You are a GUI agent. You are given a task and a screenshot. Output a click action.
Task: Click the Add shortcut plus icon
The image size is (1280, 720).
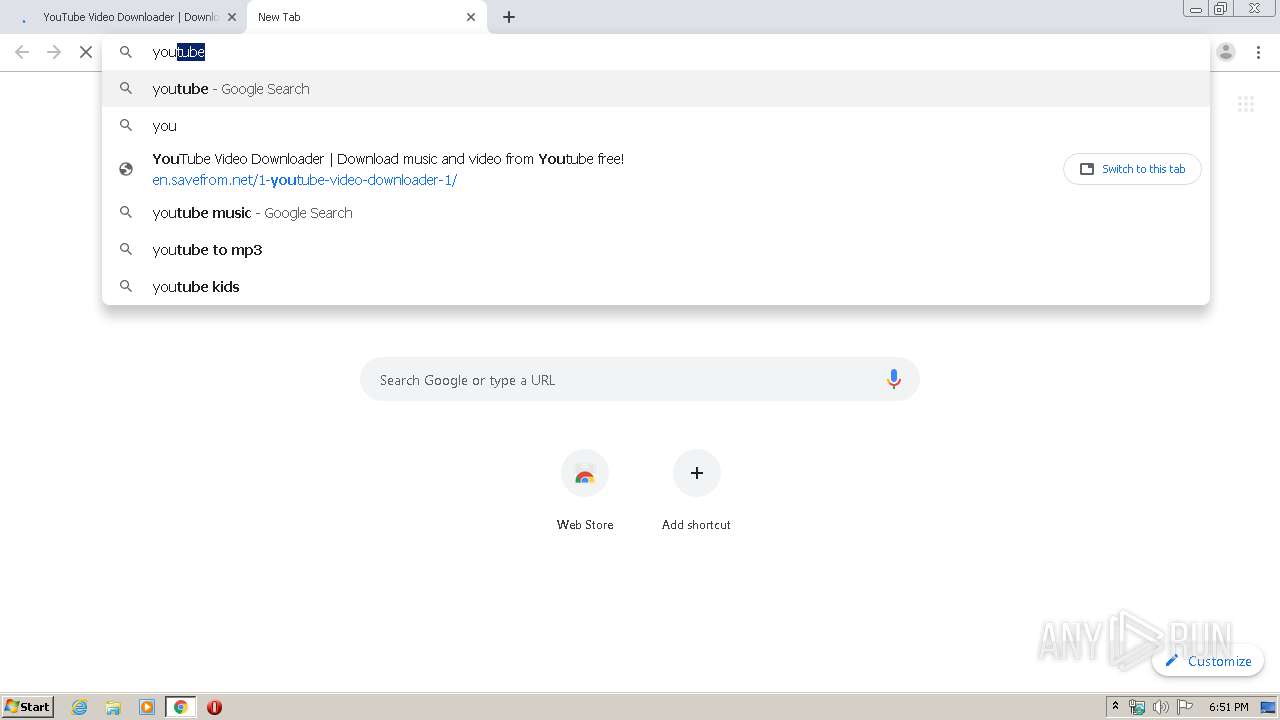697,473
